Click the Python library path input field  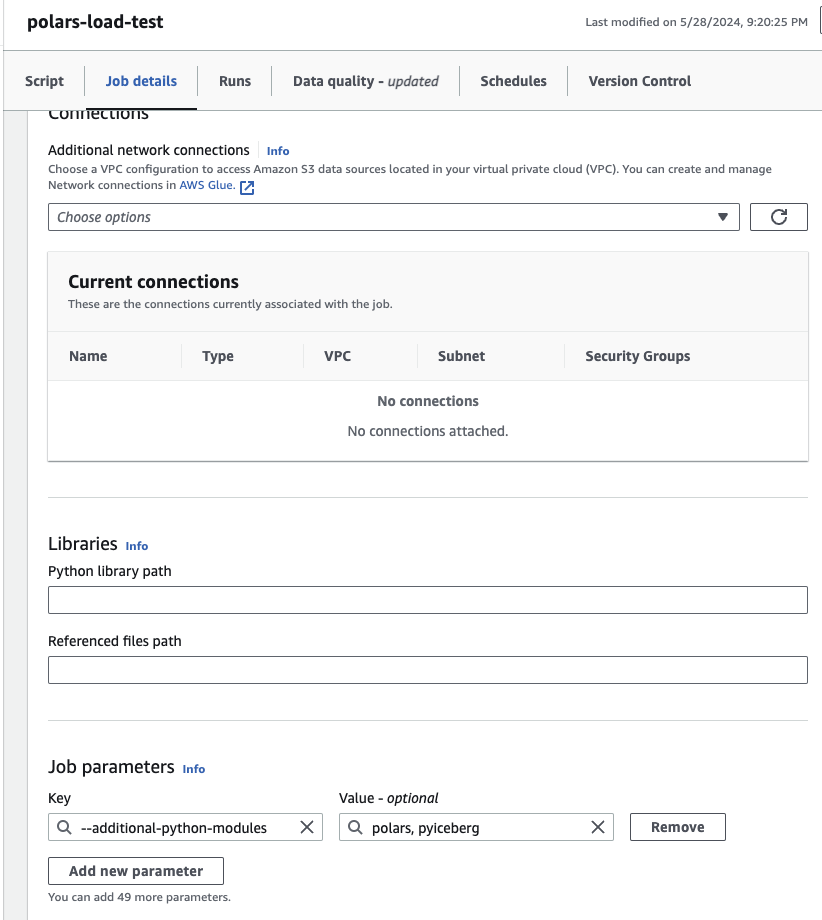(x=428, y=599)
